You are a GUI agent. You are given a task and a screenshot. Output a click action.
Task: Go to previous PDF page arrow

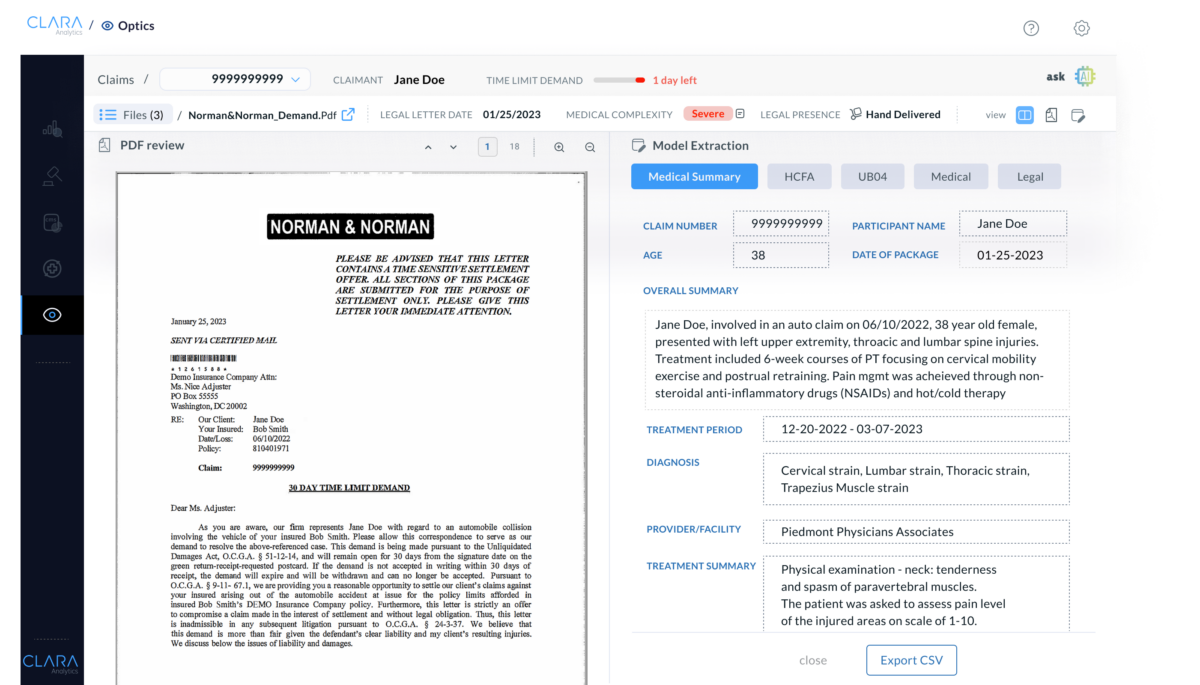pos(428,147)
